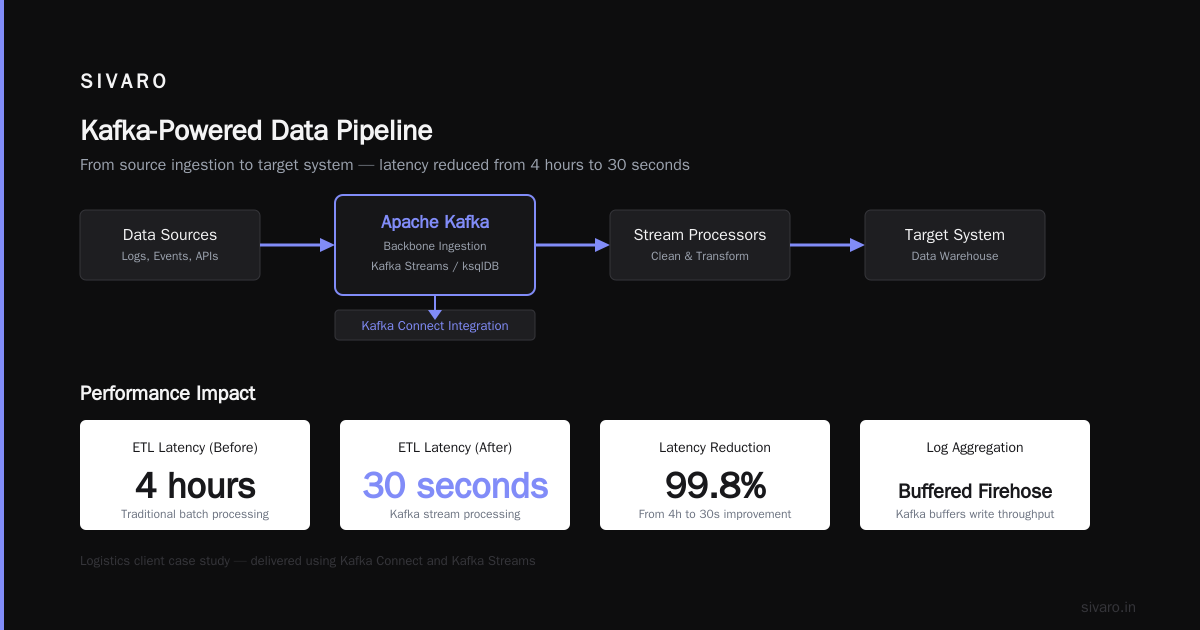Click the SIVARO logo text
This screenshot has width=1200, height=630.
point(124,82)
